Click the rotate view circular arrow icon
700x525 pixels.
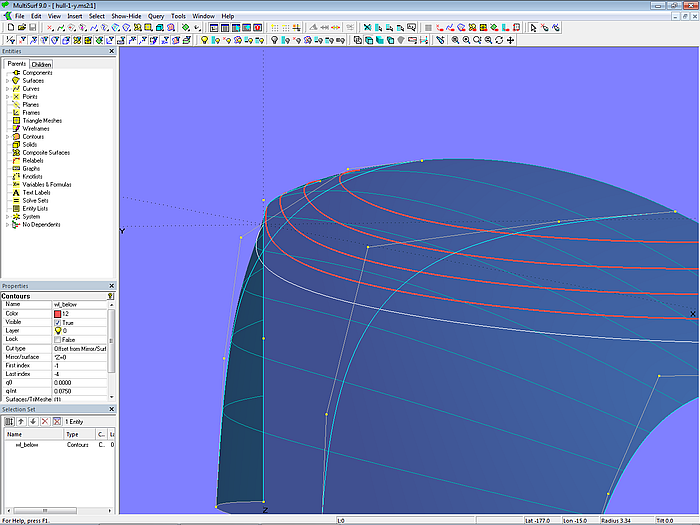point(499,40)
